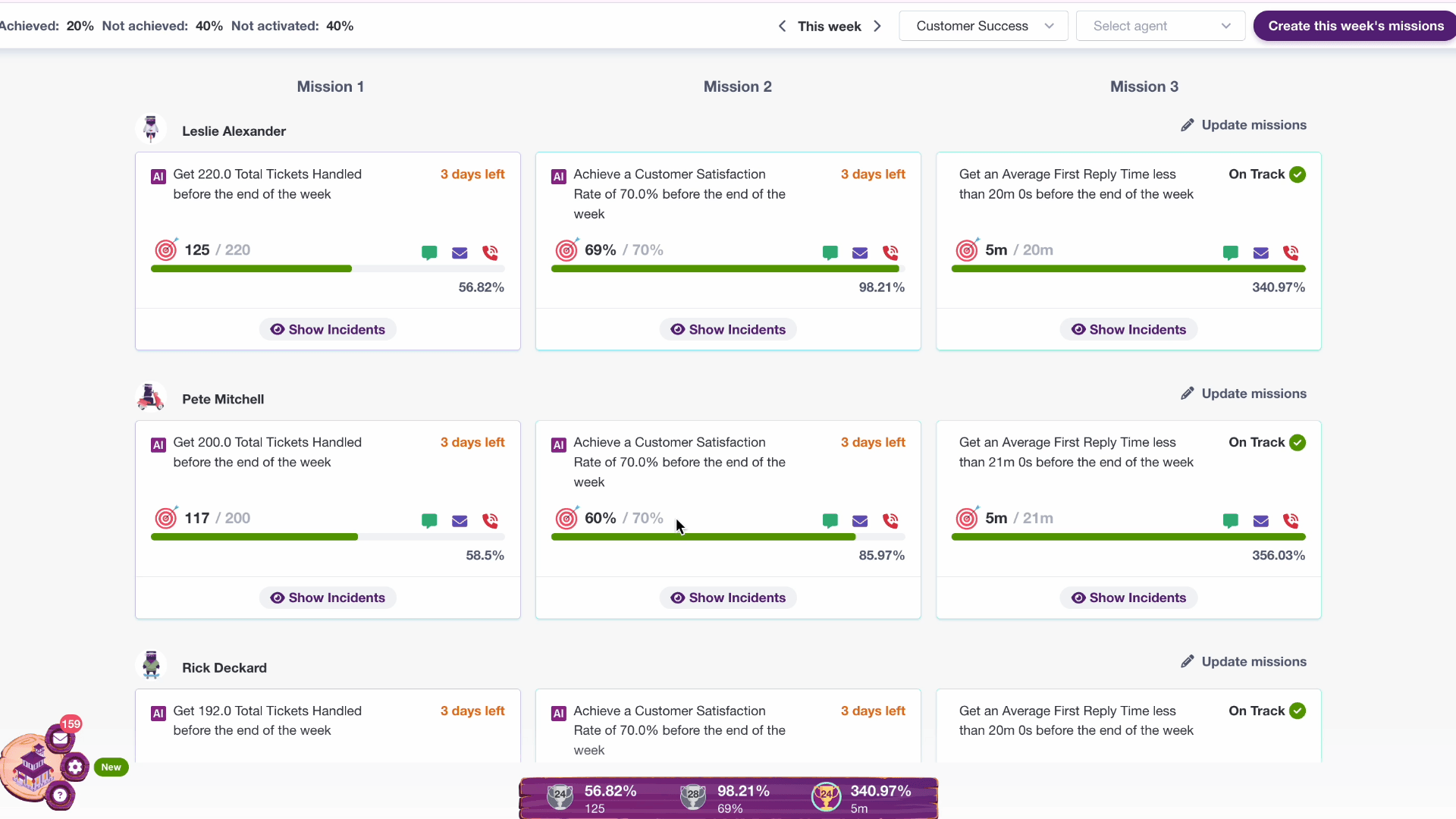Open the settings gear in bottom-left widget
1456x819 pixels.
(x=75, y=767)
